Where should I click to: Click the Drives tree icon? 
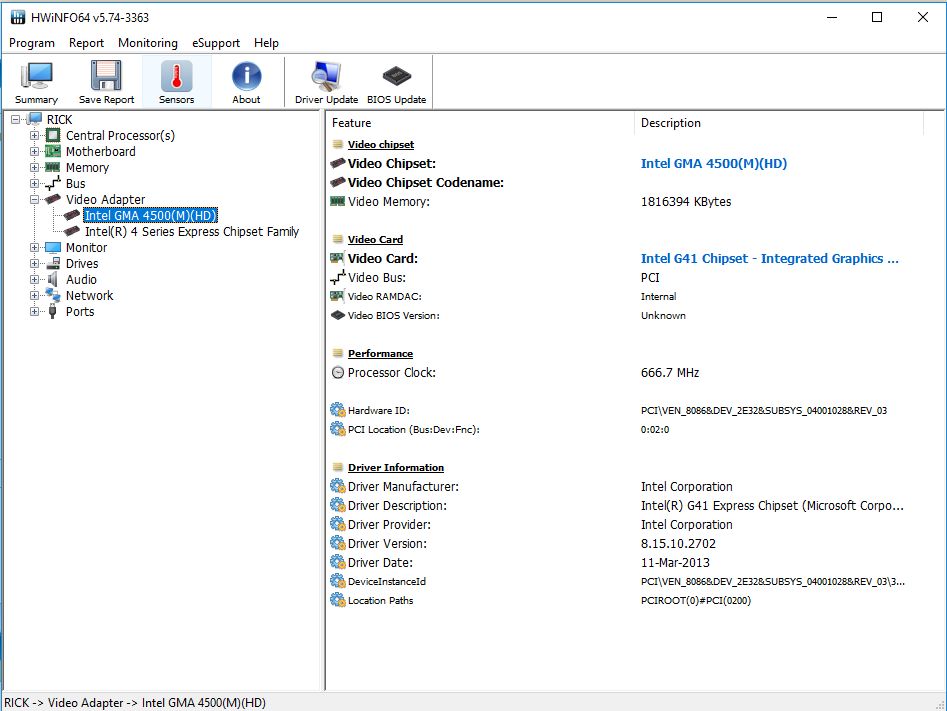point(53,263)
